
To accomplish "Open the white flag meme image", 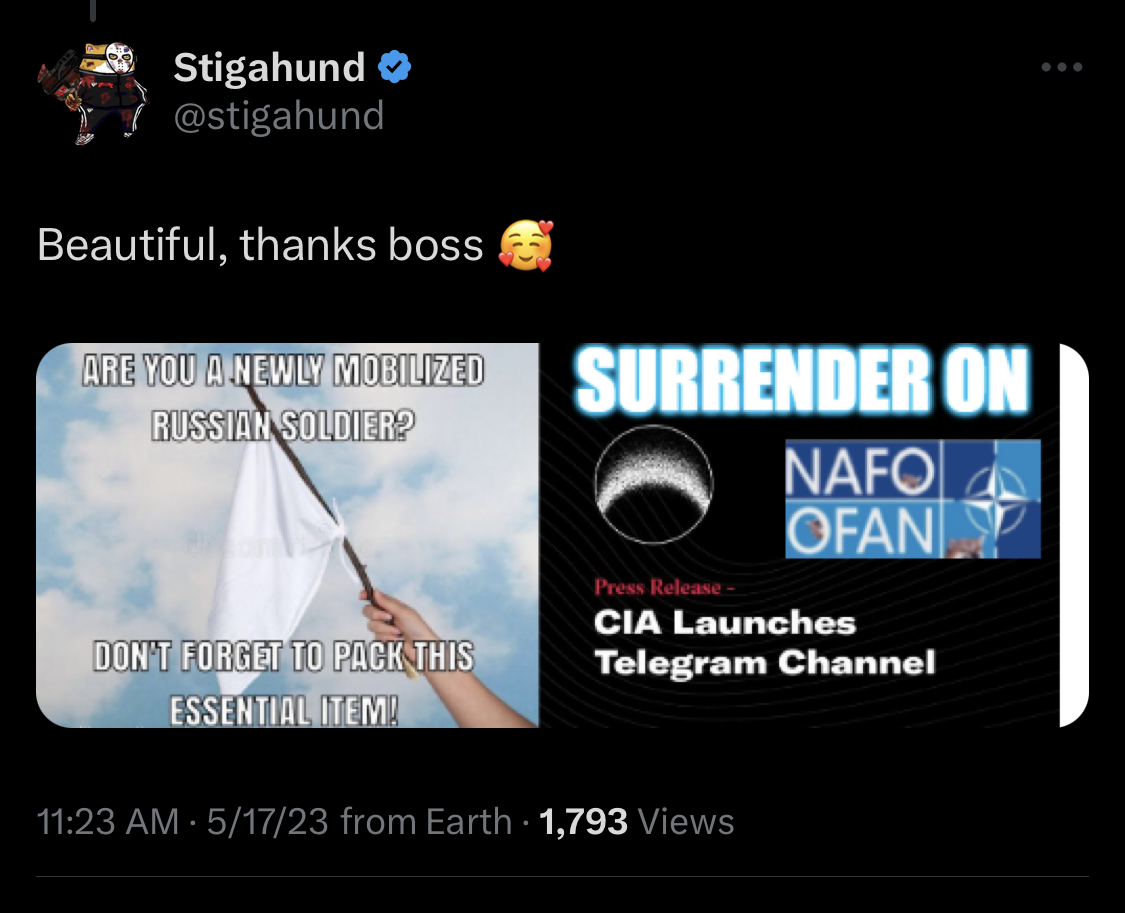I will pos(287,535).
